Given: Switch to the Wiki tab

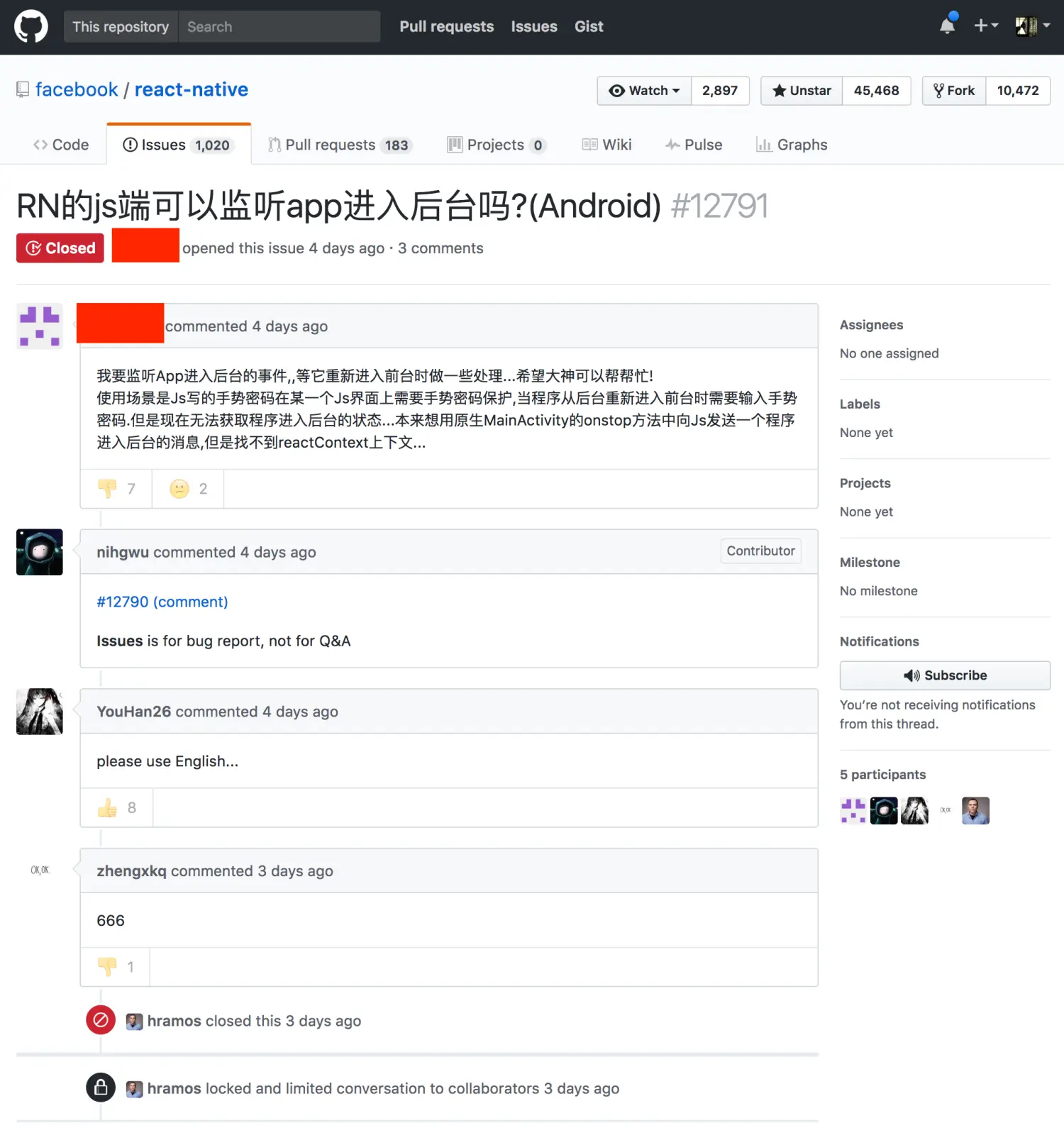Looking at the screenshot, I should point(606,145).
